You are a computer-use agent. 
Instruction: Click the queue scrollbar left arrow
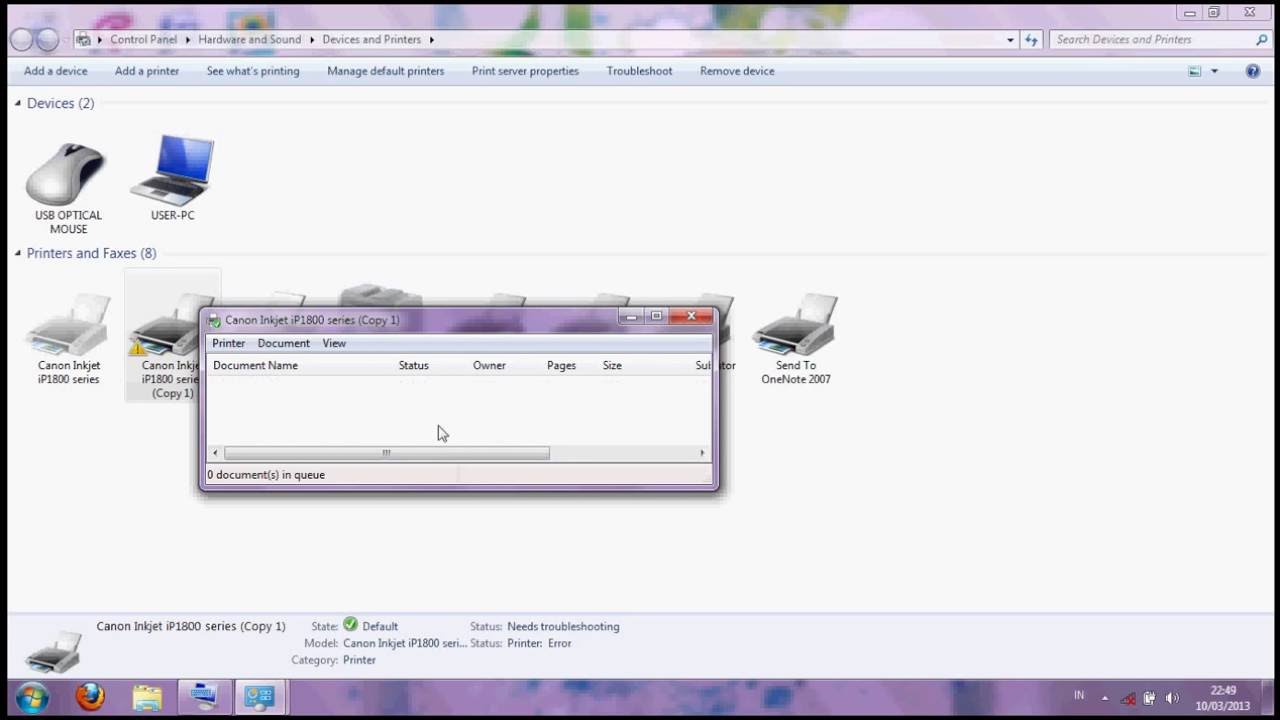215,453
